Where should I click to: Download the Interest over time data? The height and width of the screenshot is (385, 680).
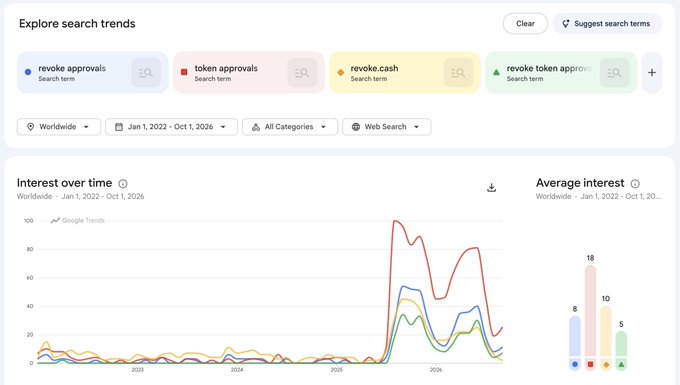coord(491,187)
